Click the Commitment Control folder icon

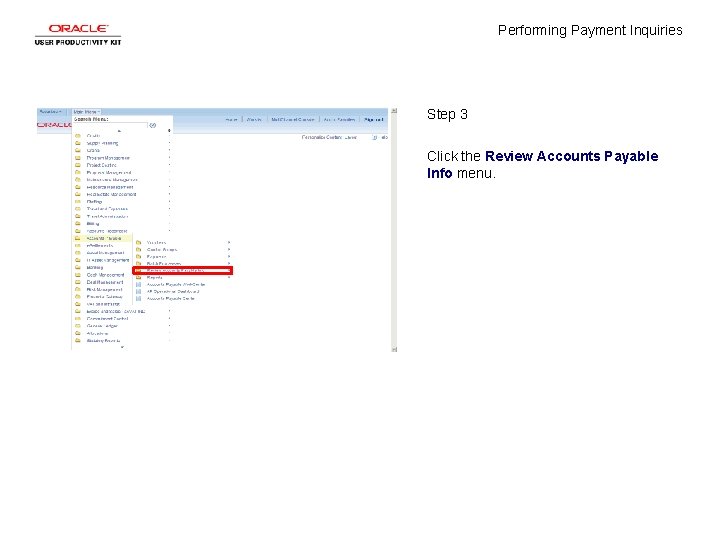pyautogui.click(x=78, y=319)
